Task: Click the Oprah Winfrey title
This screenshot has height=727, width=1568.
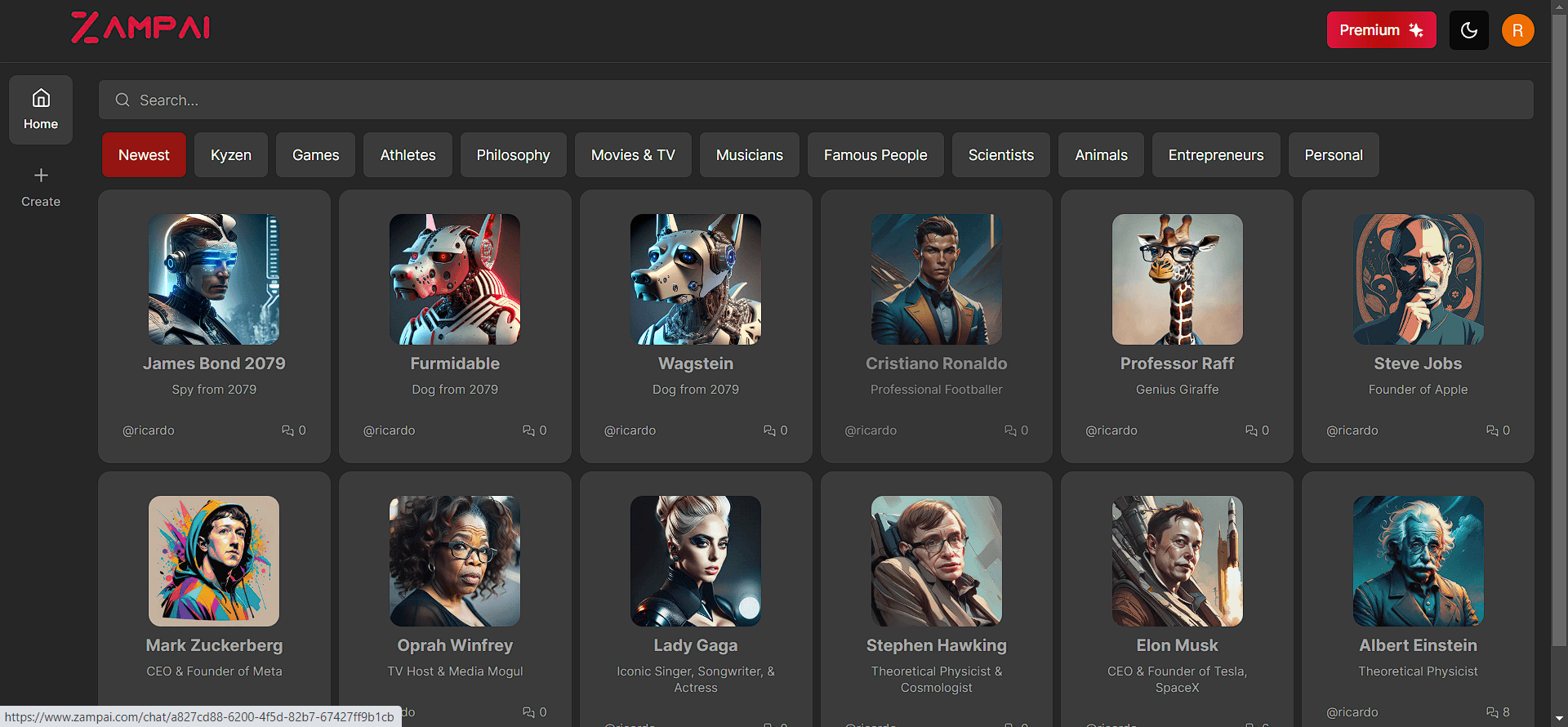Action: (455, 645)
